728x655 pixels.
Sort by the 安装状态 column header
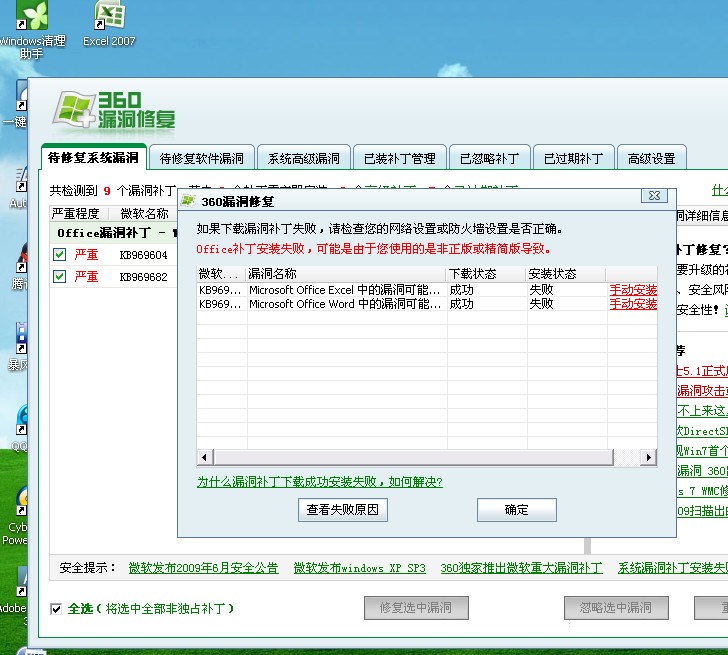pyautogui.click(x=566, y=274)
